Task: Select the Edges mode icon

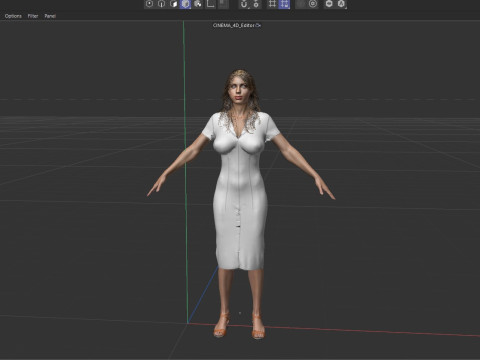Action: click(162, 4)
